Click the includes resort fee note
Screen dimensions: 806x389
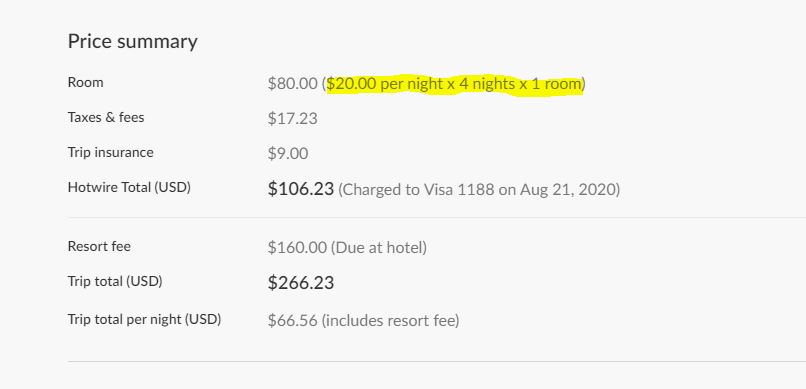coord(391,322)
